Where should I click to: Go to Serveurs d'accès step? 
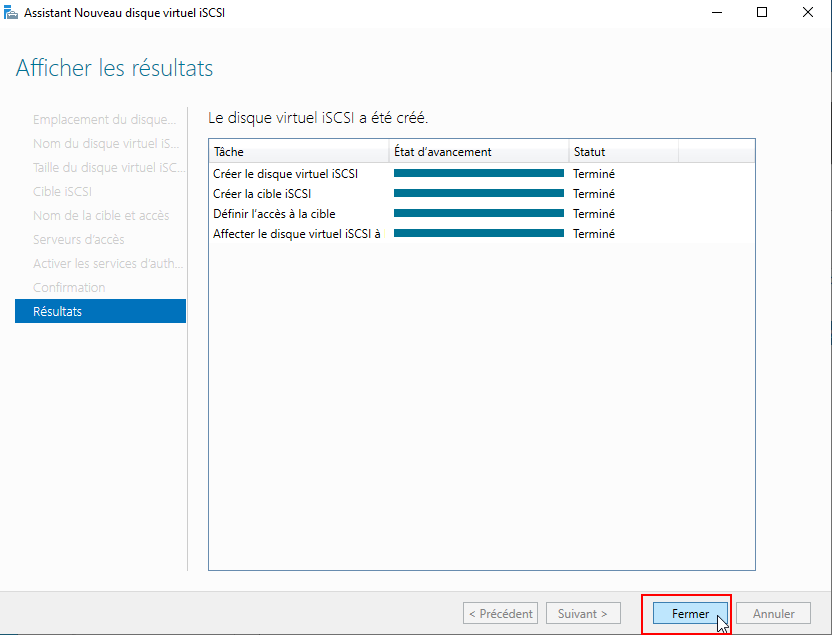(78, 239)
